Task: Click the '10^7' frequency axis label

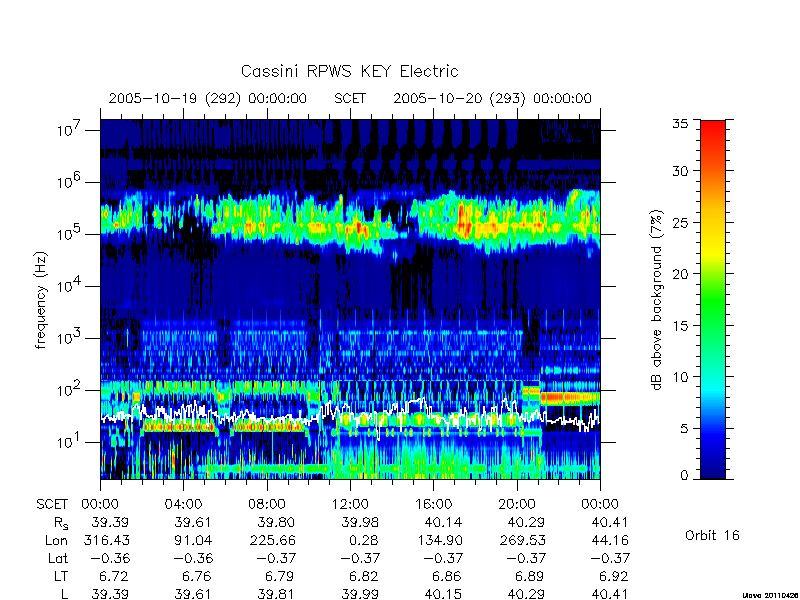Action: click(68, 131)
